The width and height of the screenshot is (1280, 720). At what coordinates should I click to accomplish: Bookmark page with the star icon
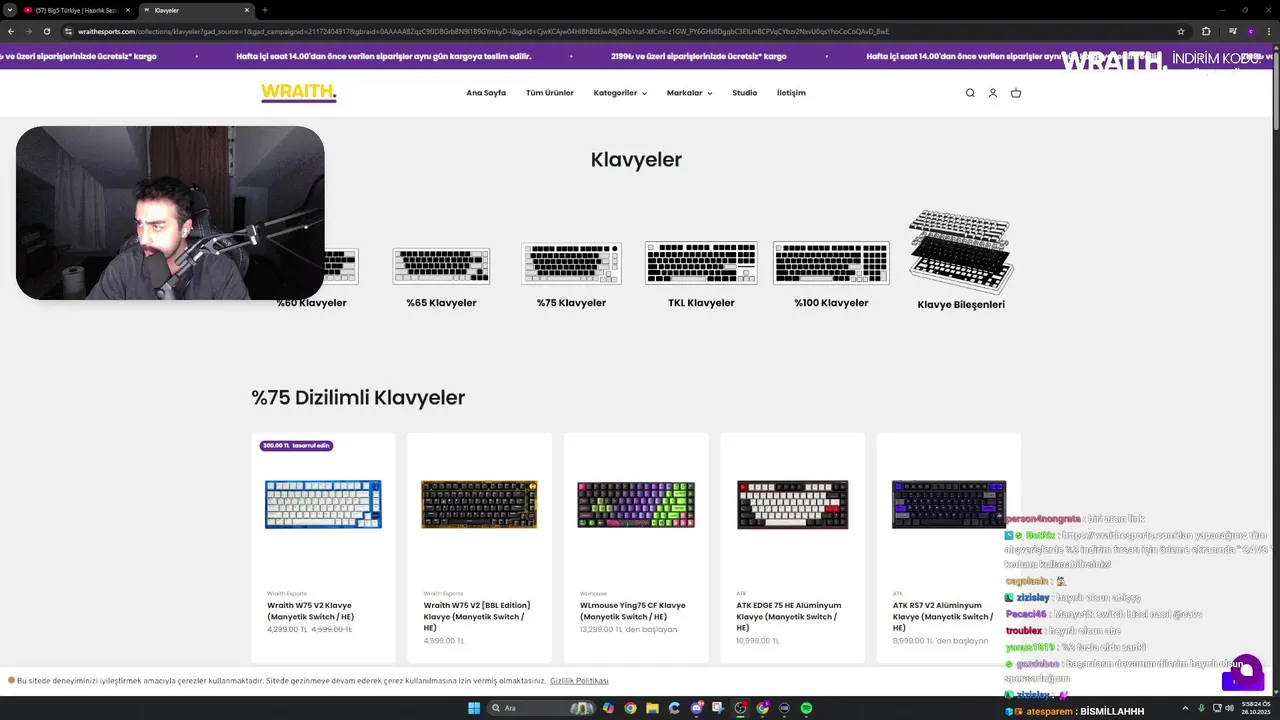1181,31
